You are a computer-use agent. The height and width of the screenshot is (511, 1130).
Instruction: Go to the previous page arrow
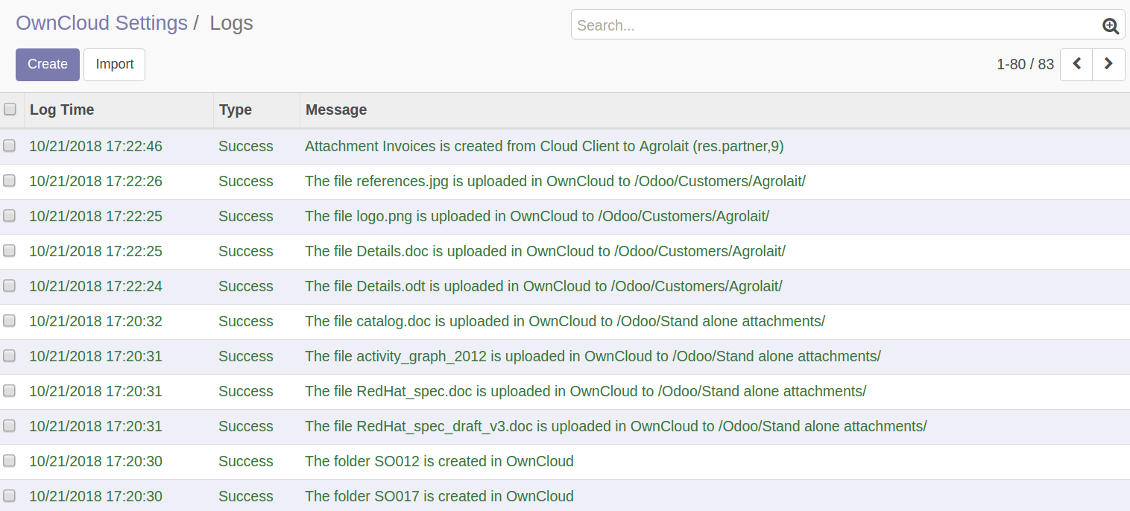[1076, 64]
